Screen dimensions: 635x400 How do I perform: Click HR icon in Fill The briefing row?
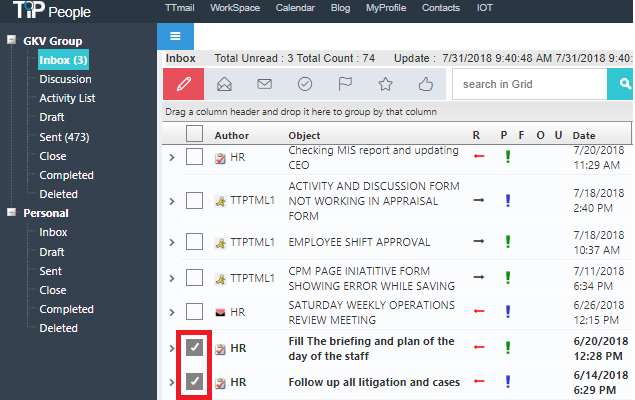[x=220, y=349]
